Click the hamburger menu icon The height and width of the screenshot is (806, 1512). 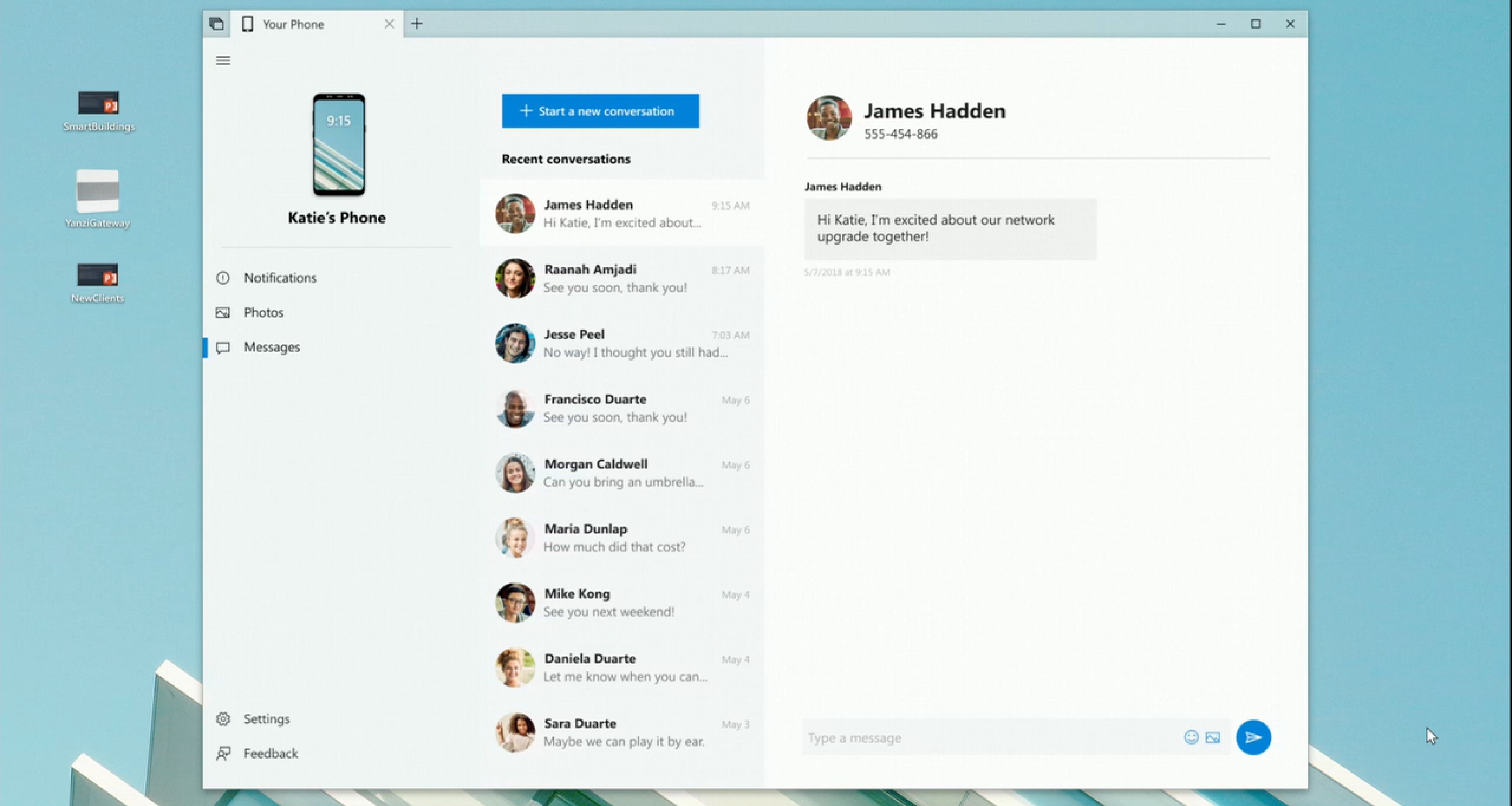[x=223, y=61]
